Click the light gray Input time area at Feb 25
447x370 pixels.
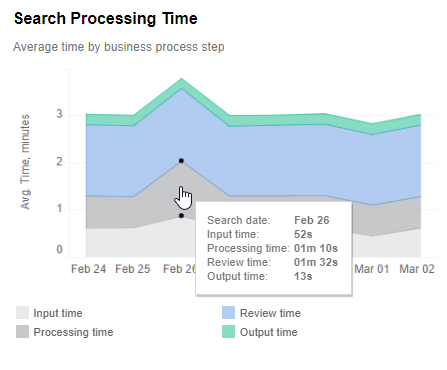point(133,243)
